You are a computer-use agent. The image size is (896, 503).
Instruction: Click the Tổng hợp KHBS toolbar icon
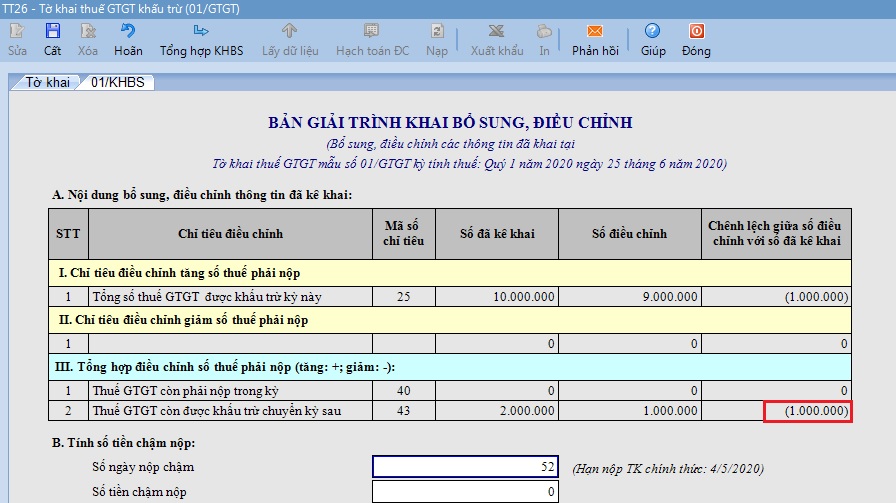[x=201, y=31]
